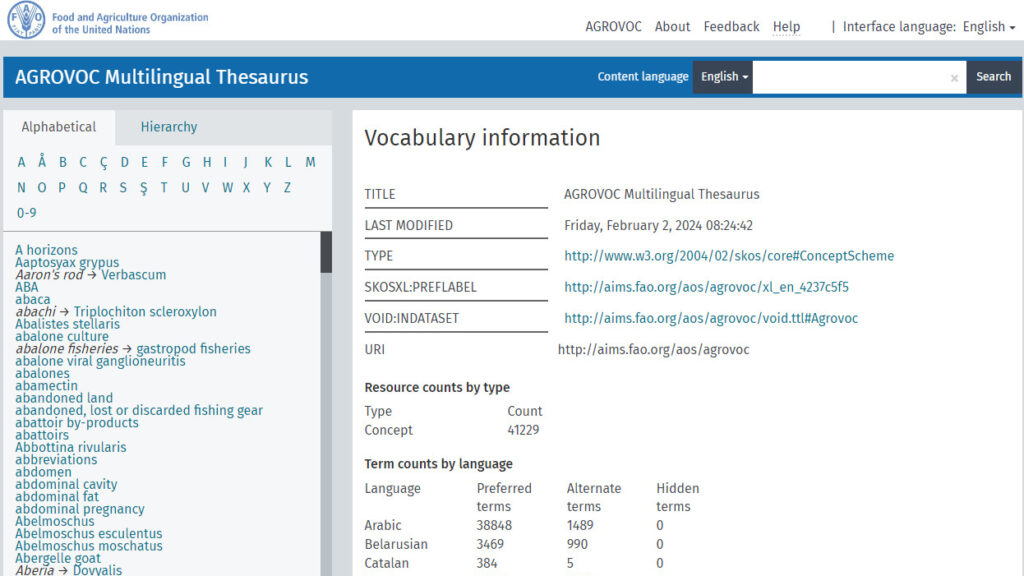This screenshot has height=576, width=1024.
Task: Open the 'abalone culture' concept
Action: tap(62, 337)
